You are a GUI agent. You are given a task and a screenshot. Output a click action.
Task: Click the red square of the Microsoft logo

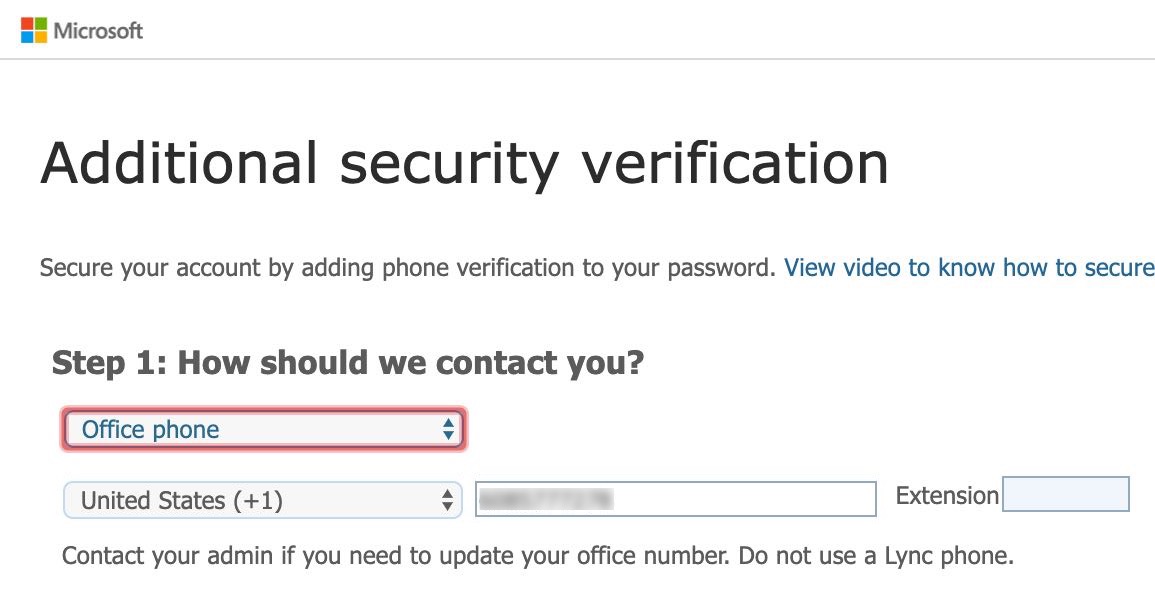pos(27,24)
